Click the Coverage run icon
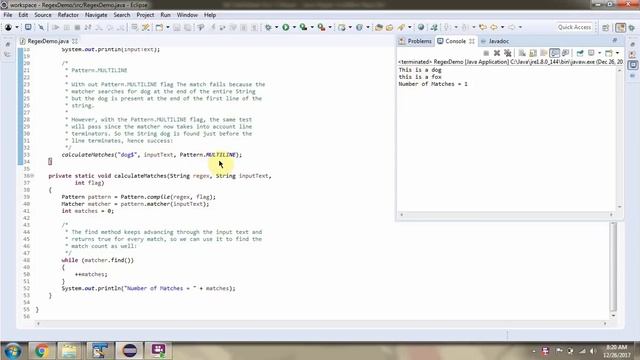 point(303,27)
